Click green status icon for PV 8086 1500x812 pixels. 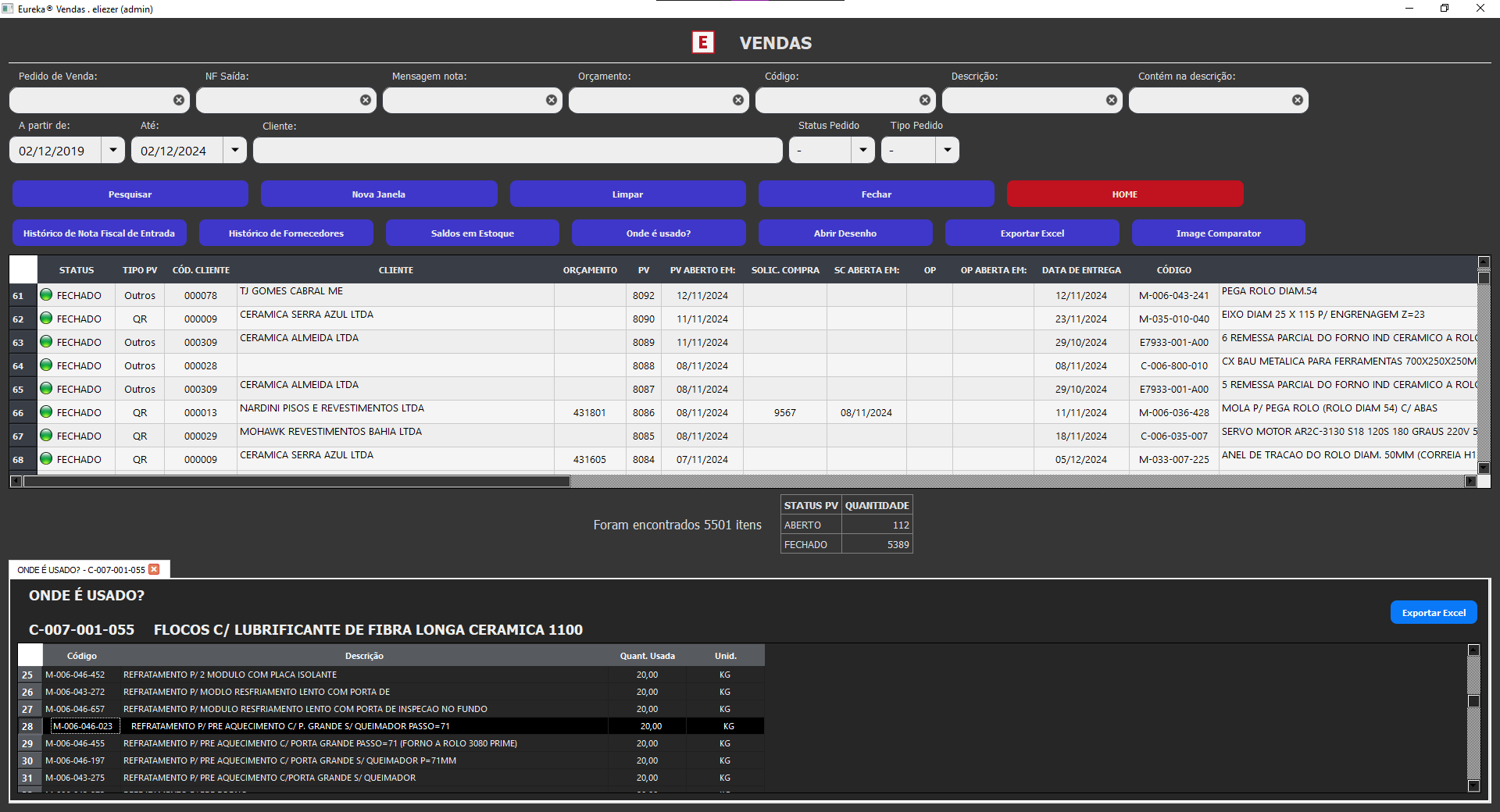pos(46,411)
